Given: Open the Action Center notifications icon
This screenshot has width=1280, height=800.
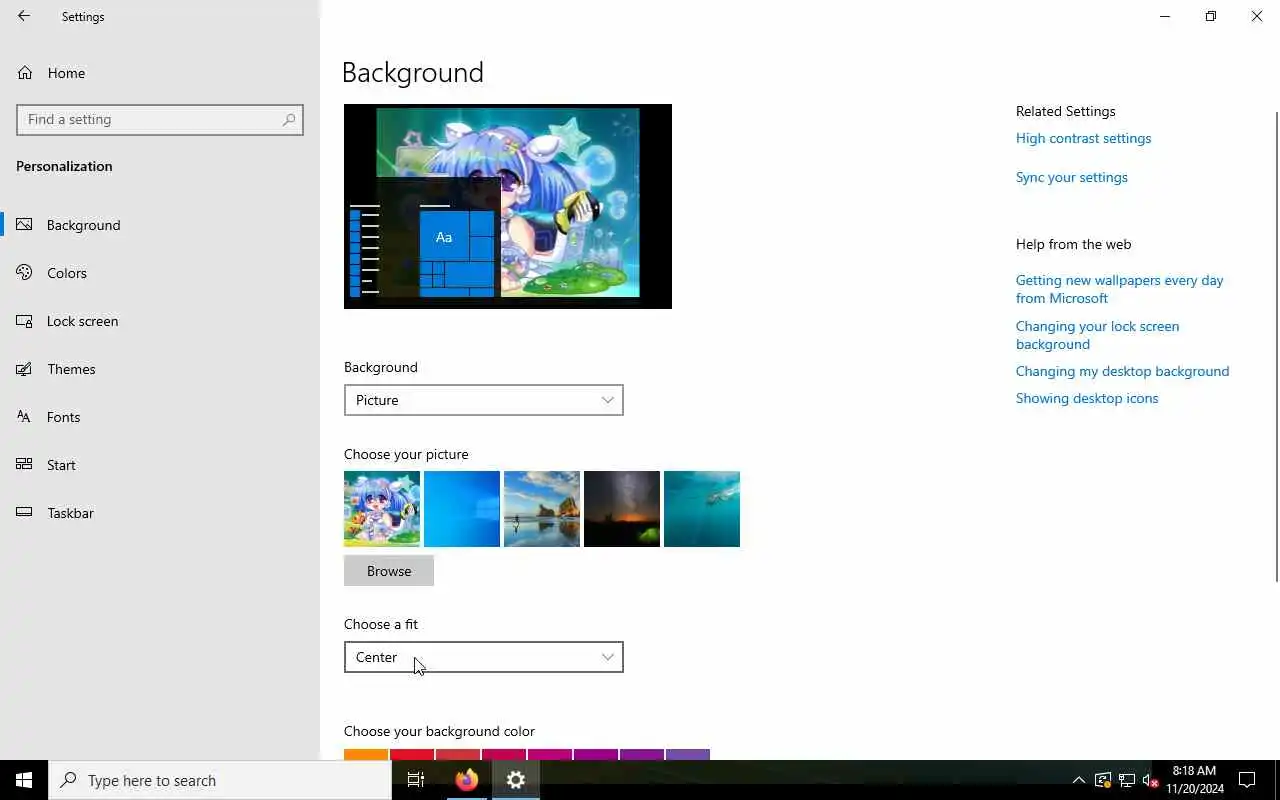Looking at the screenshot, I should tap(1247, 780).
